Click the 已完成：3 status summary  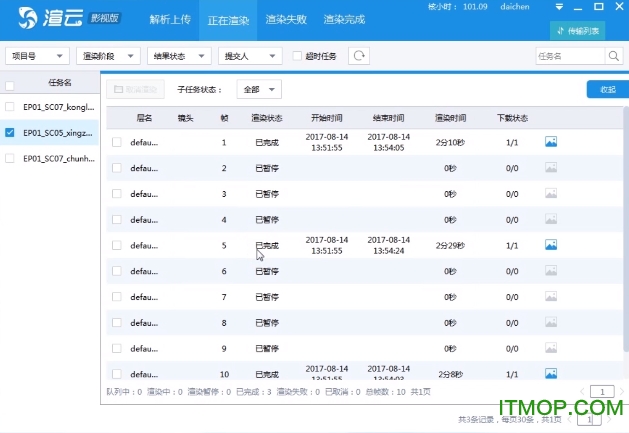coord(254,392)
